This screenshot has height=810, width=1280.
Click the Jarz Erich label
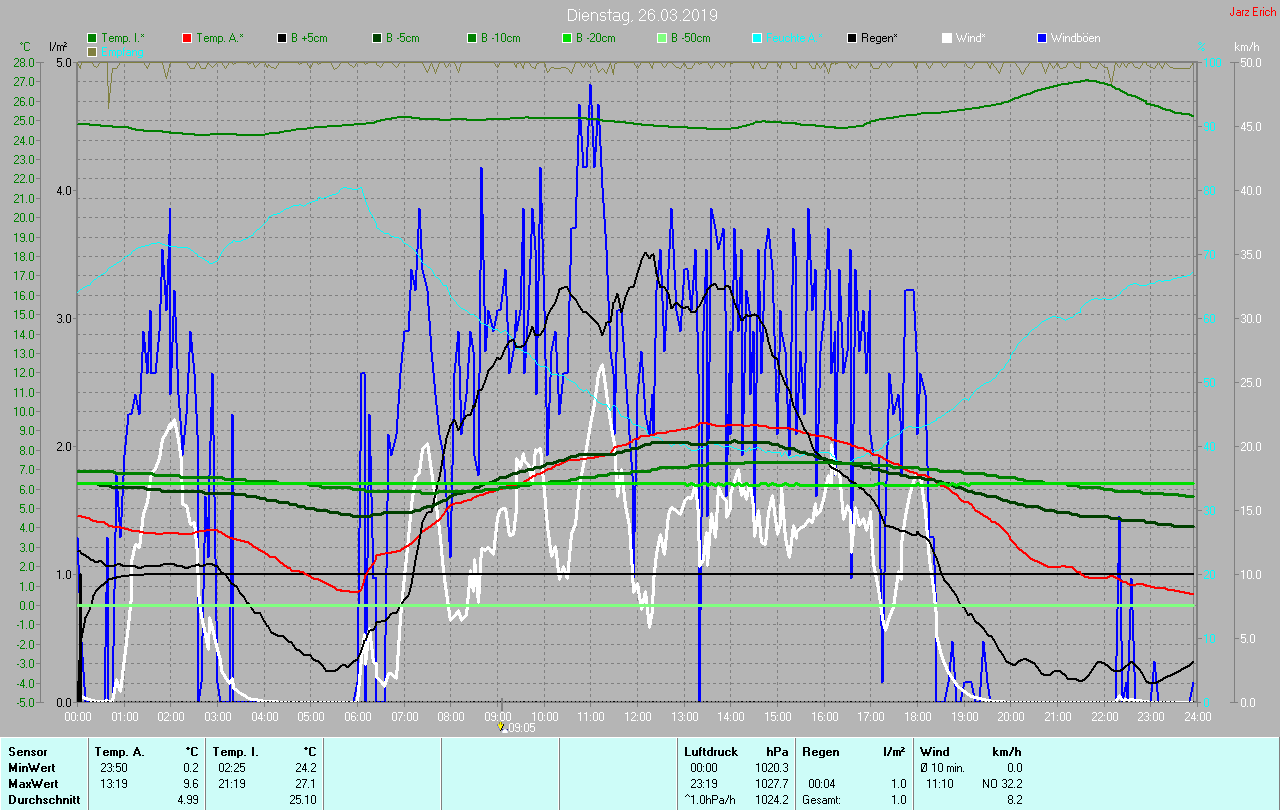tap(1252, 12)
